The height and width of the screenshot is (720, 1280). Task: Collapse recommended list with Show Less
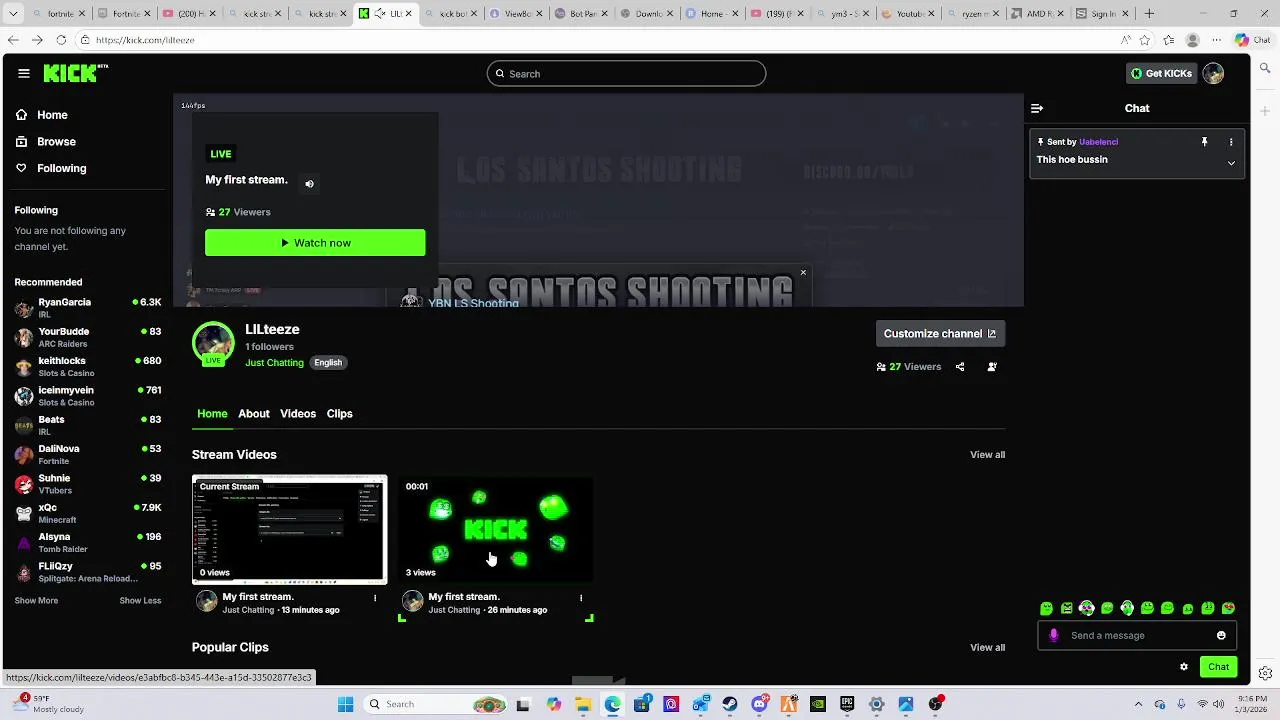[x=140, y=601]
